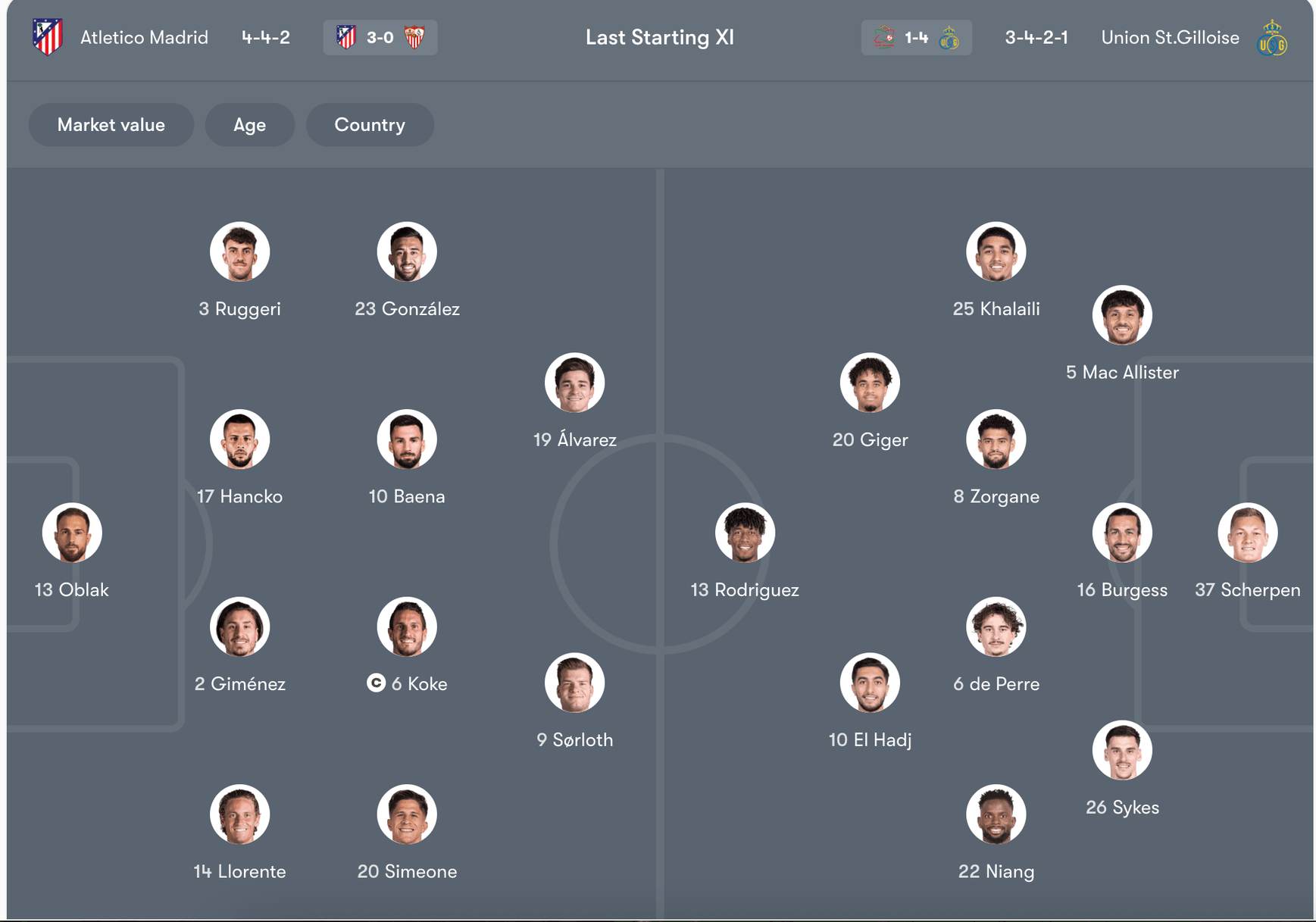Toggle the Country filter
1316x922 pixels.
tap(370, 124)
